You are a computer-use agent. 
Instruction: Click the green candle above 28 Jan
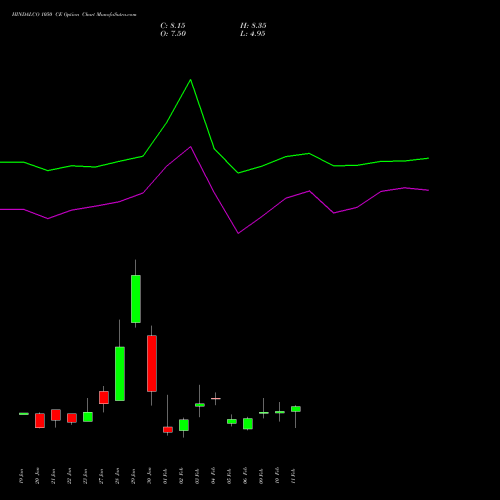(120, 374)
